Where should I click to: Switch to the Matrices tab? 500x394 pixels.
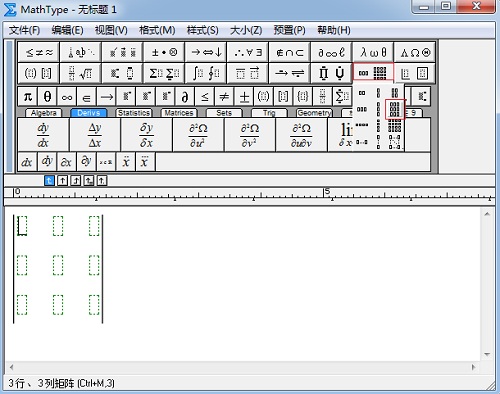point(179,113)
